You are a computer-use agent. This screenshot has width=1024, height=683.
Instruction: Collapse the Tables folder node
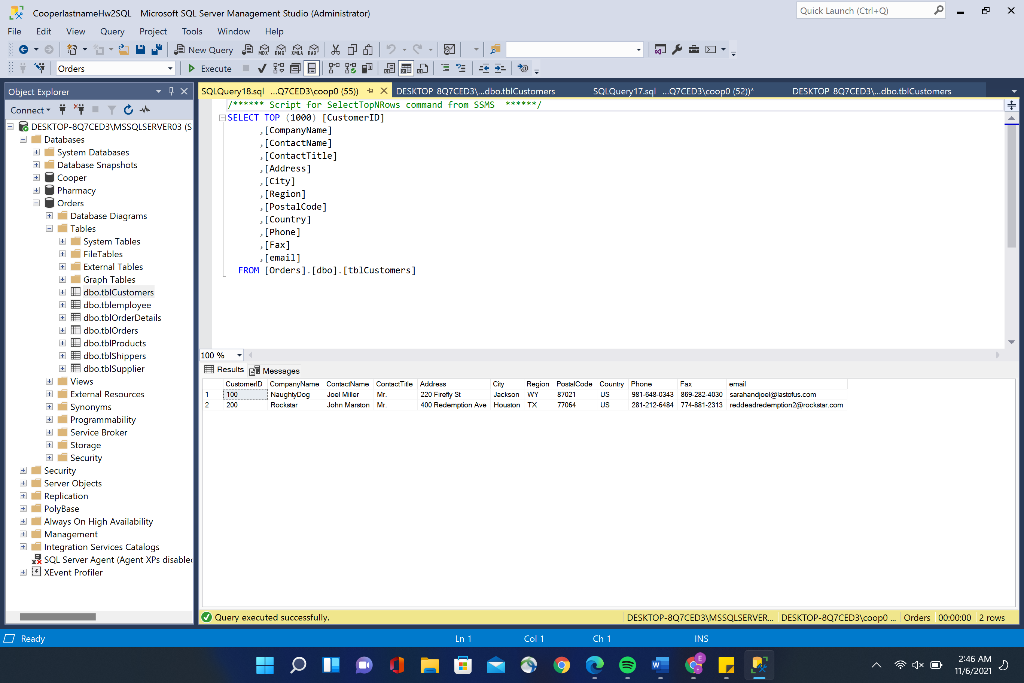pyautogui.click(x=50, y=229)
